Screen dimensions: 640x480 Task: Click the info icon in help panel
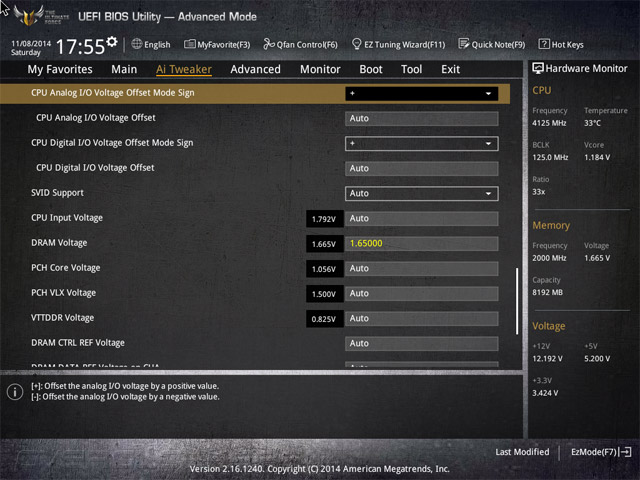click(x=15, y=392)
